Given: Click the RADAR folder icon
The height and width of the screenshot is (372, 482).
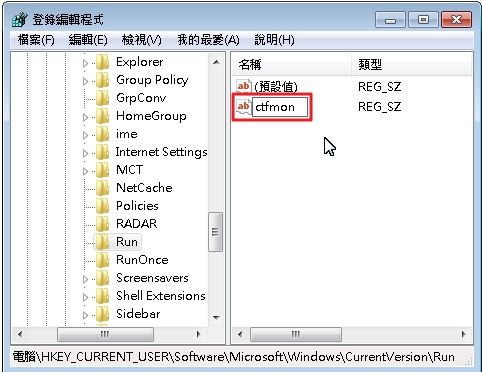Looking at the screenshot, I should coord(102,224).
